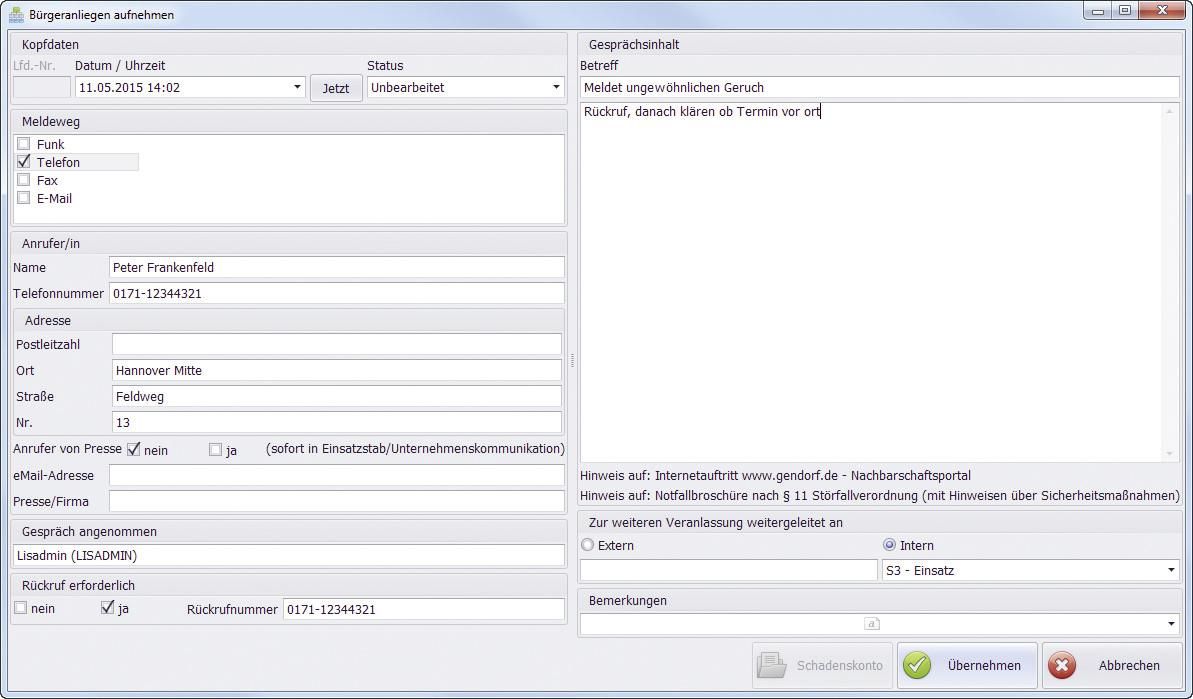Check 'nein' under Rückruf erforderlich

tap(21, 608)
